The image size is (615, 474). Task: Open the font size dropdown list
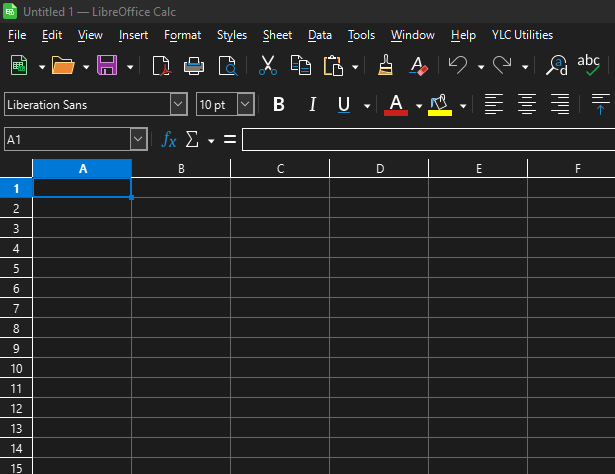coord(246,104)
